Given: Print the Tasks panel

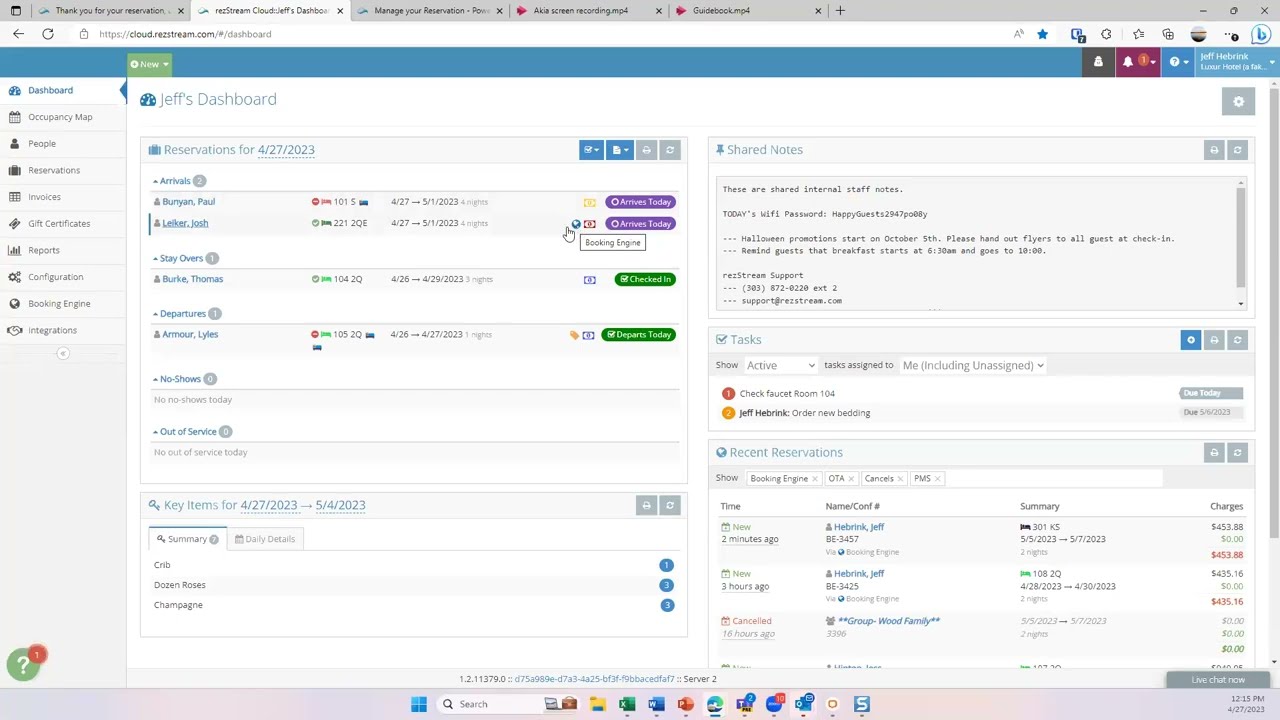Looking at the screenshot, I should point(1214,340).
